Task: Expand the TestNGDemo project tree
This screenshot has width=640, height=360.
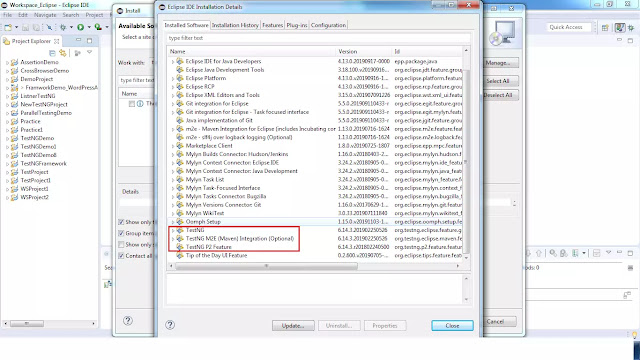Action: click(7, 138)
